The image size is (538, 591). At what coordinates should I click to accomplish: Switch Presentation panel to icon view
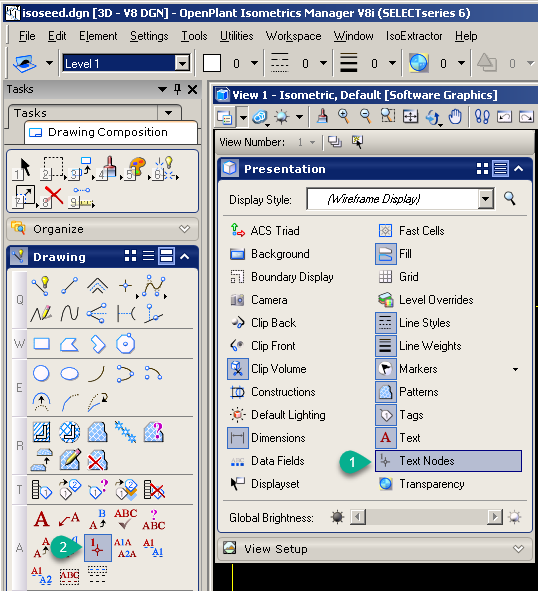(482, 168)
